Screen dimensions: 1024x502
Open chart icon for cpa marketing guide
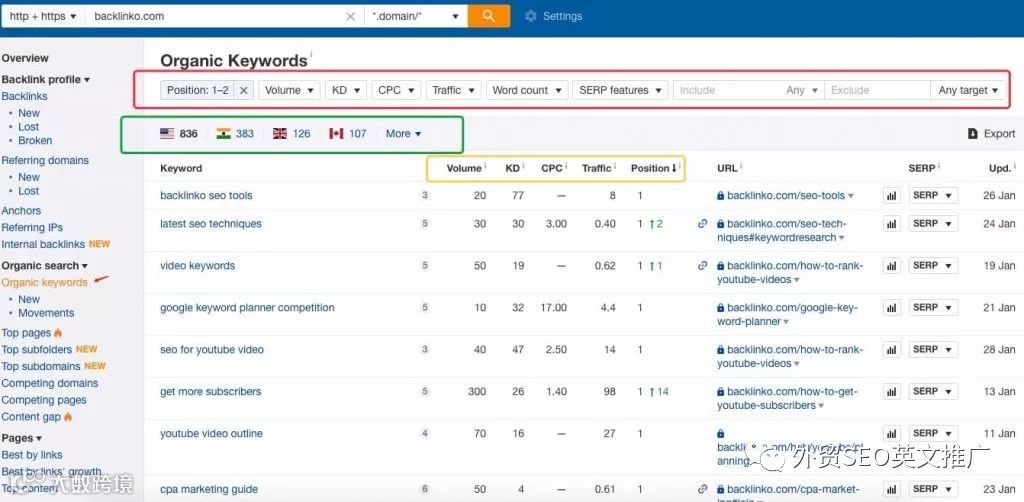(x=891, y=489)
